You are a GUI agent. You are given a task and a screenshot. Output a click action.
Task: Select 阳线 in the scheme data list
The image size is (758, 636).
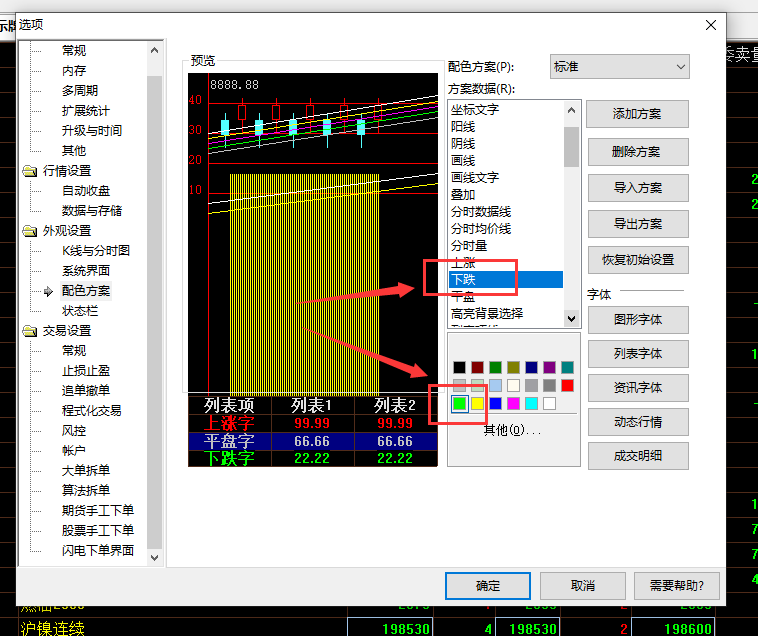point(464,127)
